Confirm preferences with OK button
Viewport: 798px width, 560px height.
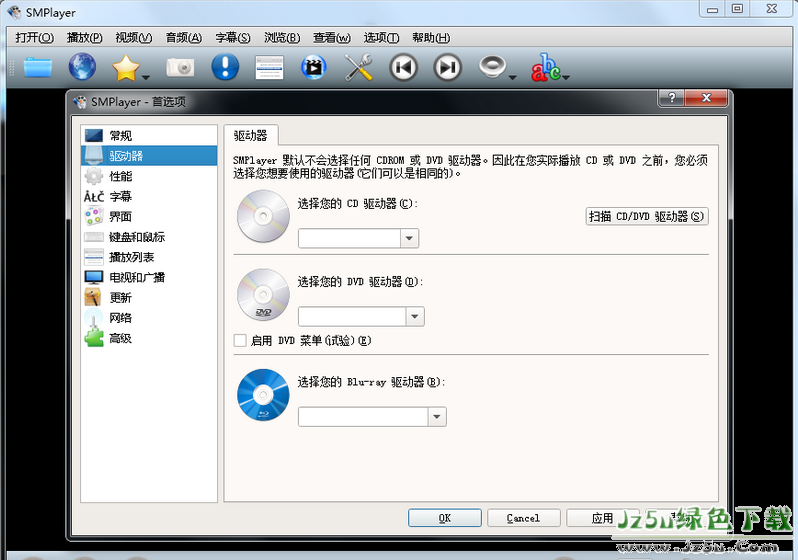pos(445,518)
